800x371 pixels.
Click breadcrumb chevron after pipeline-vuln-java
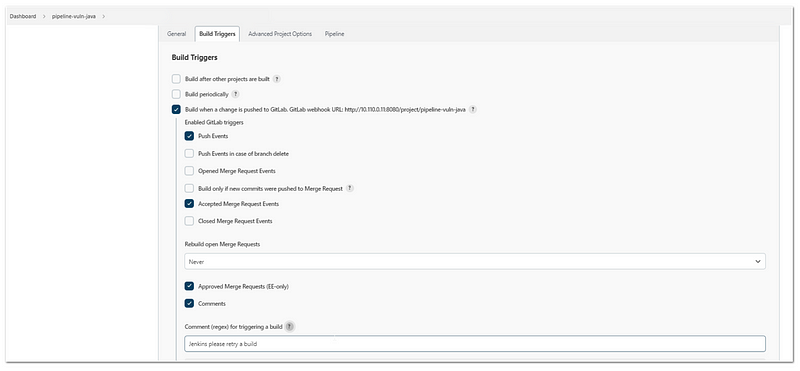(x=104, y=16)
